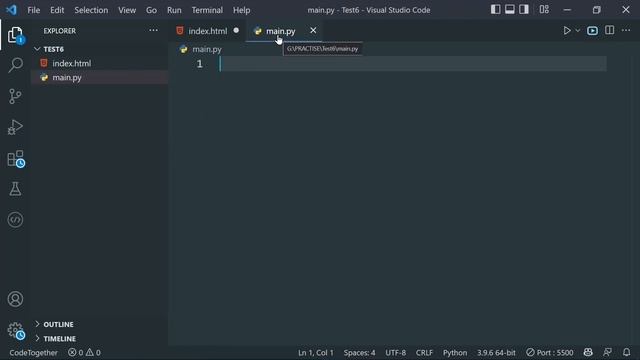Open the View menu
This screenshot has height=360, width=640.
[x=127, y=10]
